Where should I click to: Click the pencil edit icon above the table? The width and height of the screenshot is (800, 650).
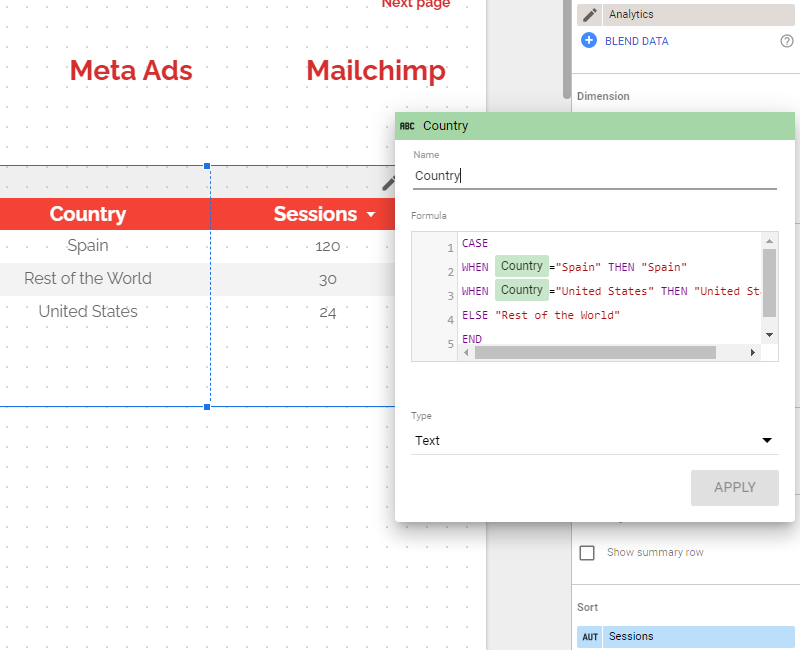point(389,183)
